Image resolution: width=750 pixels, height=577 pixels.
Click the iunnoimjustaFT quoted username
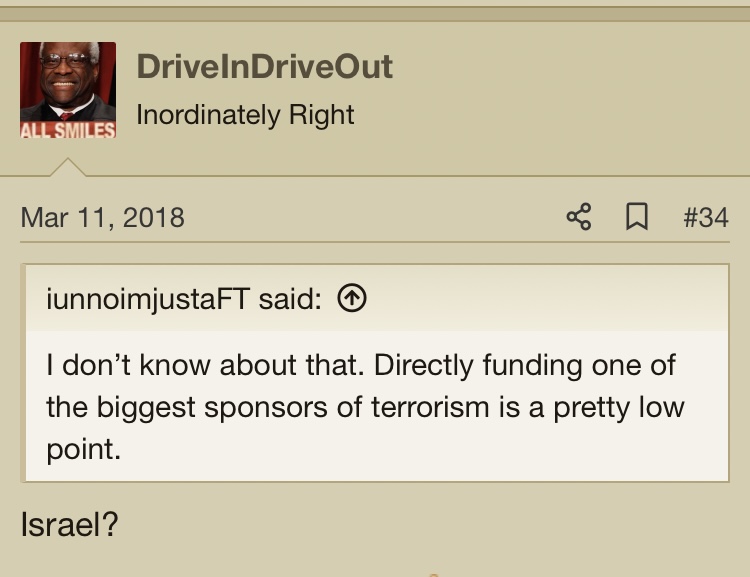(148, 300)
